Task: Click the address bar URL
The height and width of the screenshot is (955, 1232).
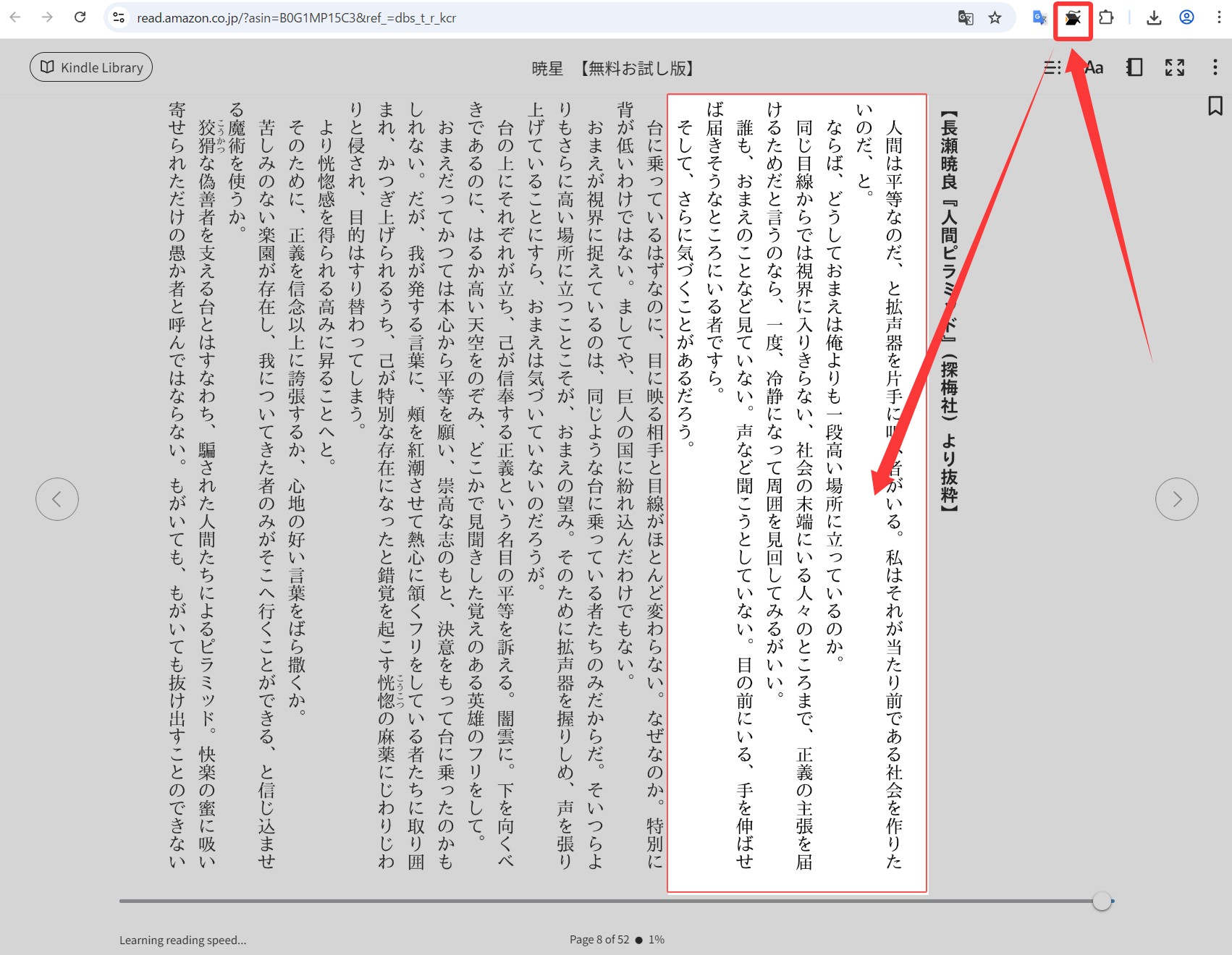Action: click(296, 18)
